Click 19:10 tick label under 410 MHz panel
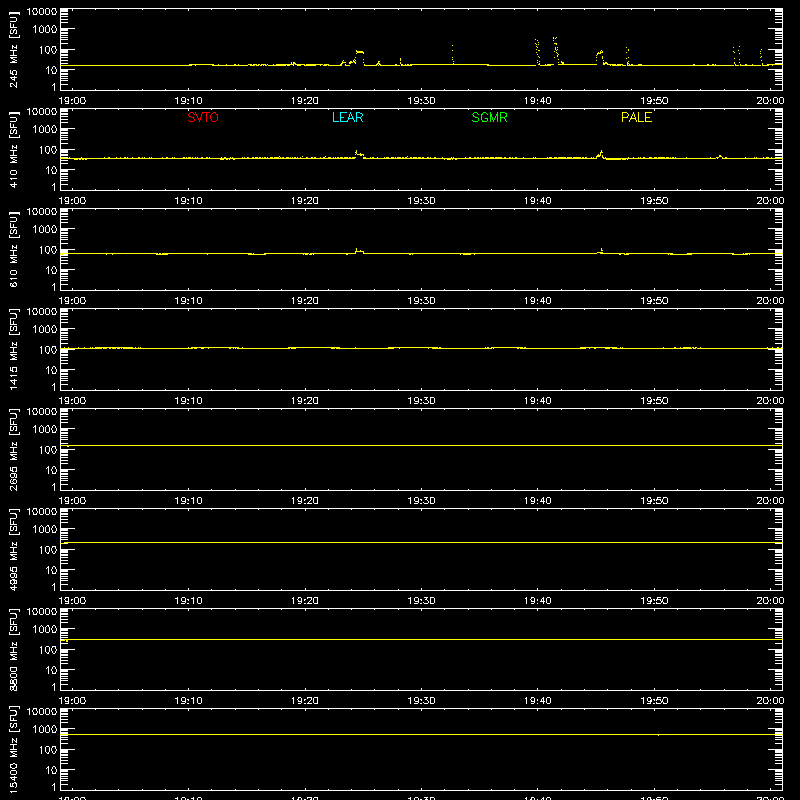 (x=188, y=201)
